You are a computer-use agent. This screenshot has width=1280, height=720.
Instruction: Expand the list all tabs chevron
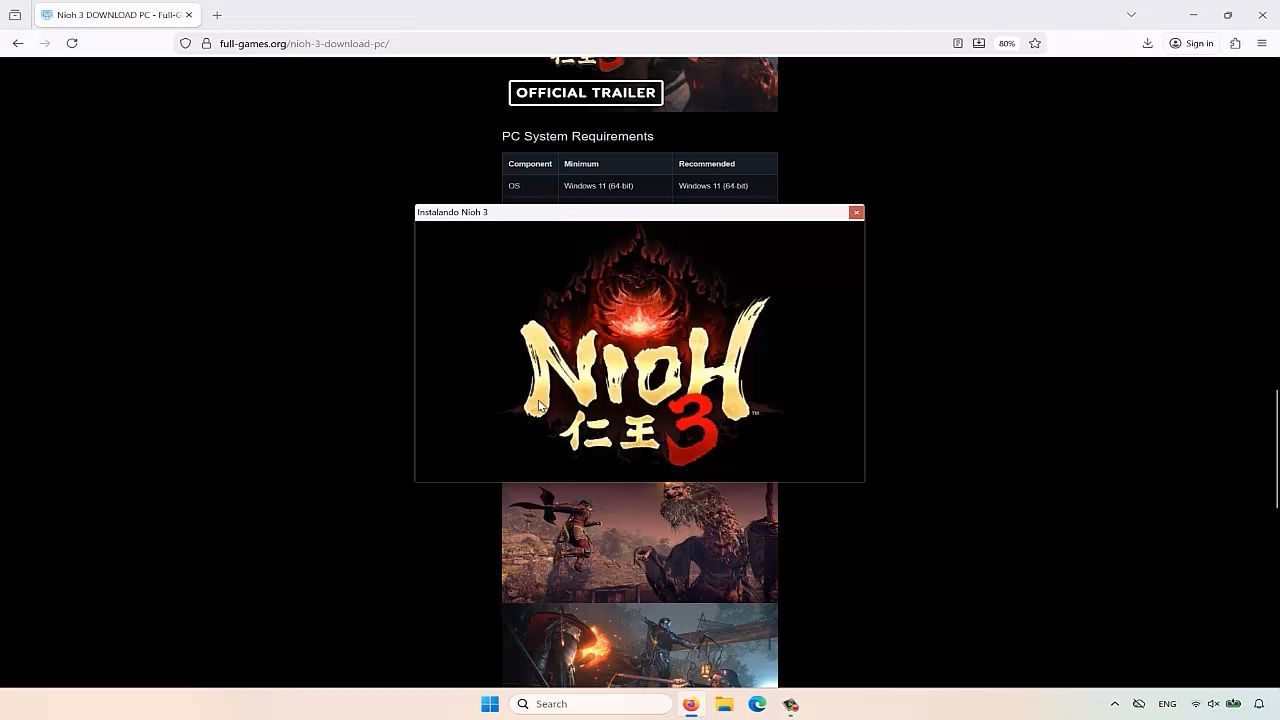(1131, 15)
